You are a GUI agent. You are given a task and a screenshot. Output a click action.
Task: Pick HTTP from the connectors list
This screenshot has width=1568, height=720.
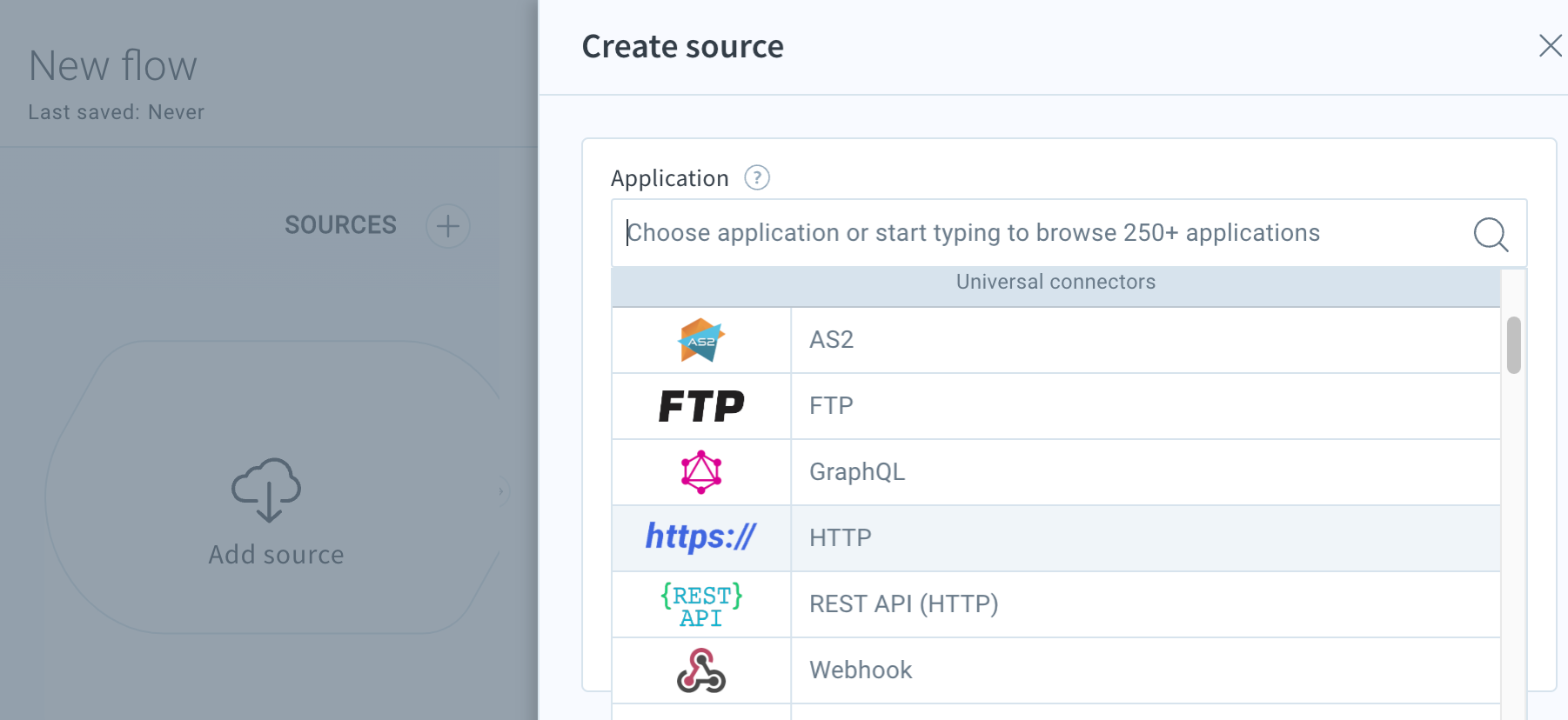pyautogui.click(x=1056, y=538)
